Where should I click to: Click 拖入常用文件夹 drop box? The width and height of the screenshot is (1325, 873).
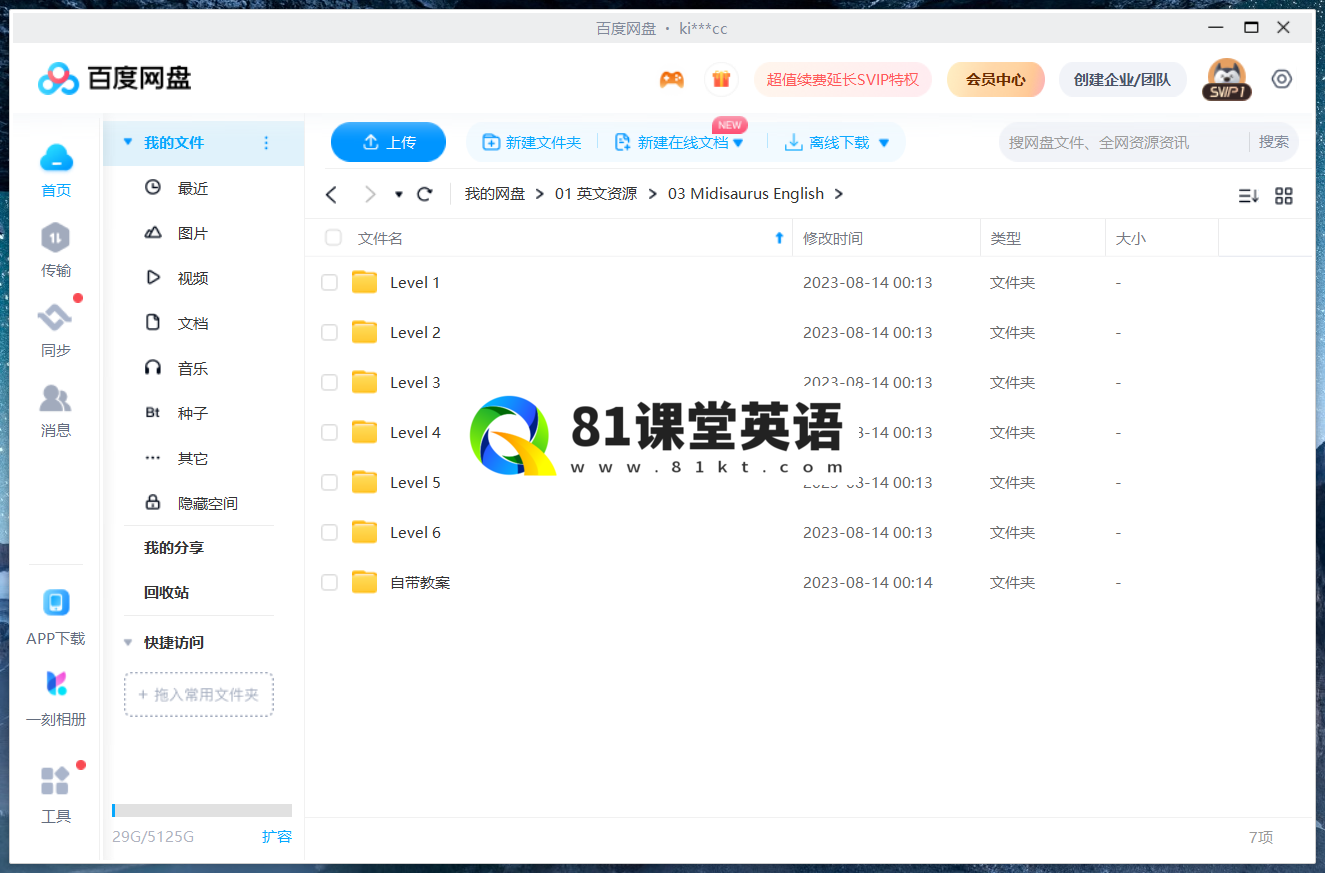coord(199,694)
